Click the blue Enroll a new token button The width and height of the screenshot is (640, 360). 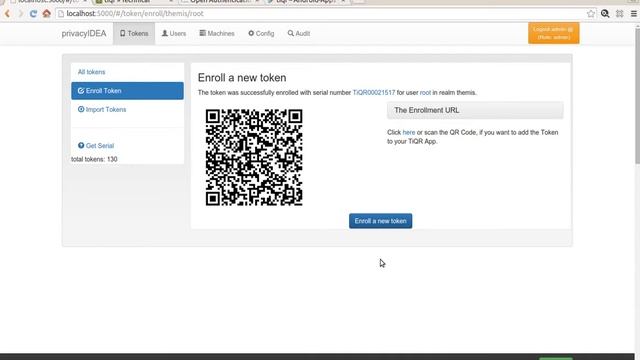click(x=380, y=221)
